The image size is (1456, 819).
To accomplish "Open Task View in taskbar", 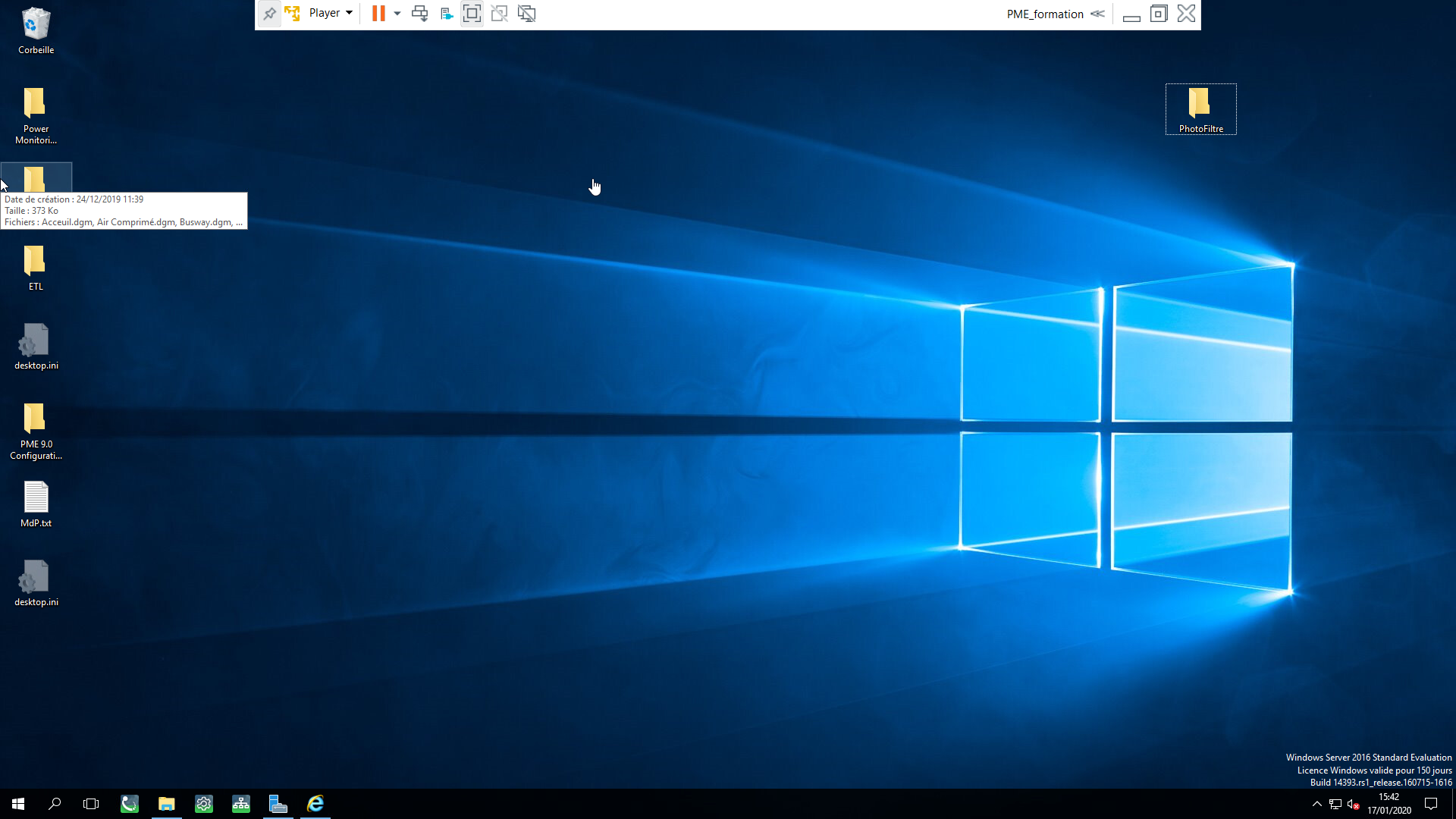I will (x=91, y=804).
